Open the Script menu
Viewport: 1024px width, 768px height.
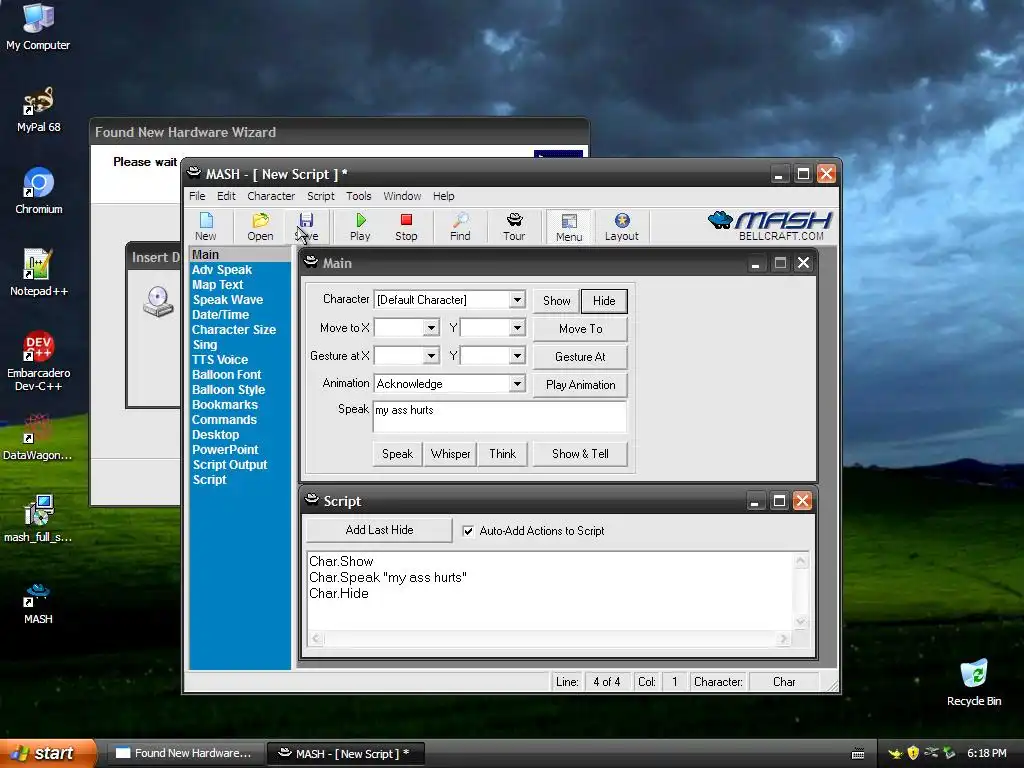click(321, 196)
